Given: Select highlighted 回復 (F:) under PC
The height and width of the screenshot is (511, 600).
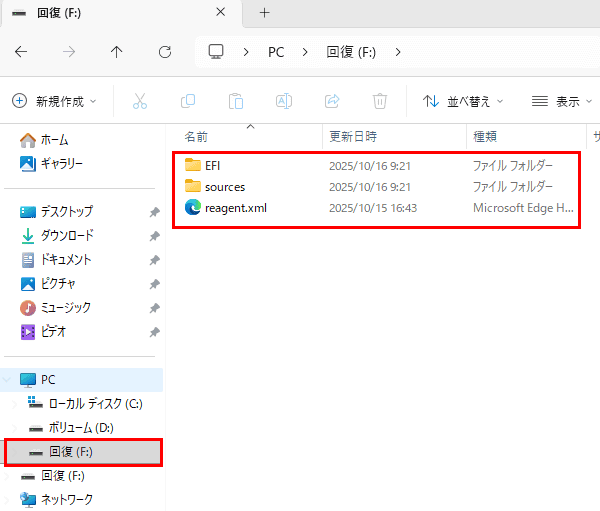Looking at the screenshot, I should 84,452.
